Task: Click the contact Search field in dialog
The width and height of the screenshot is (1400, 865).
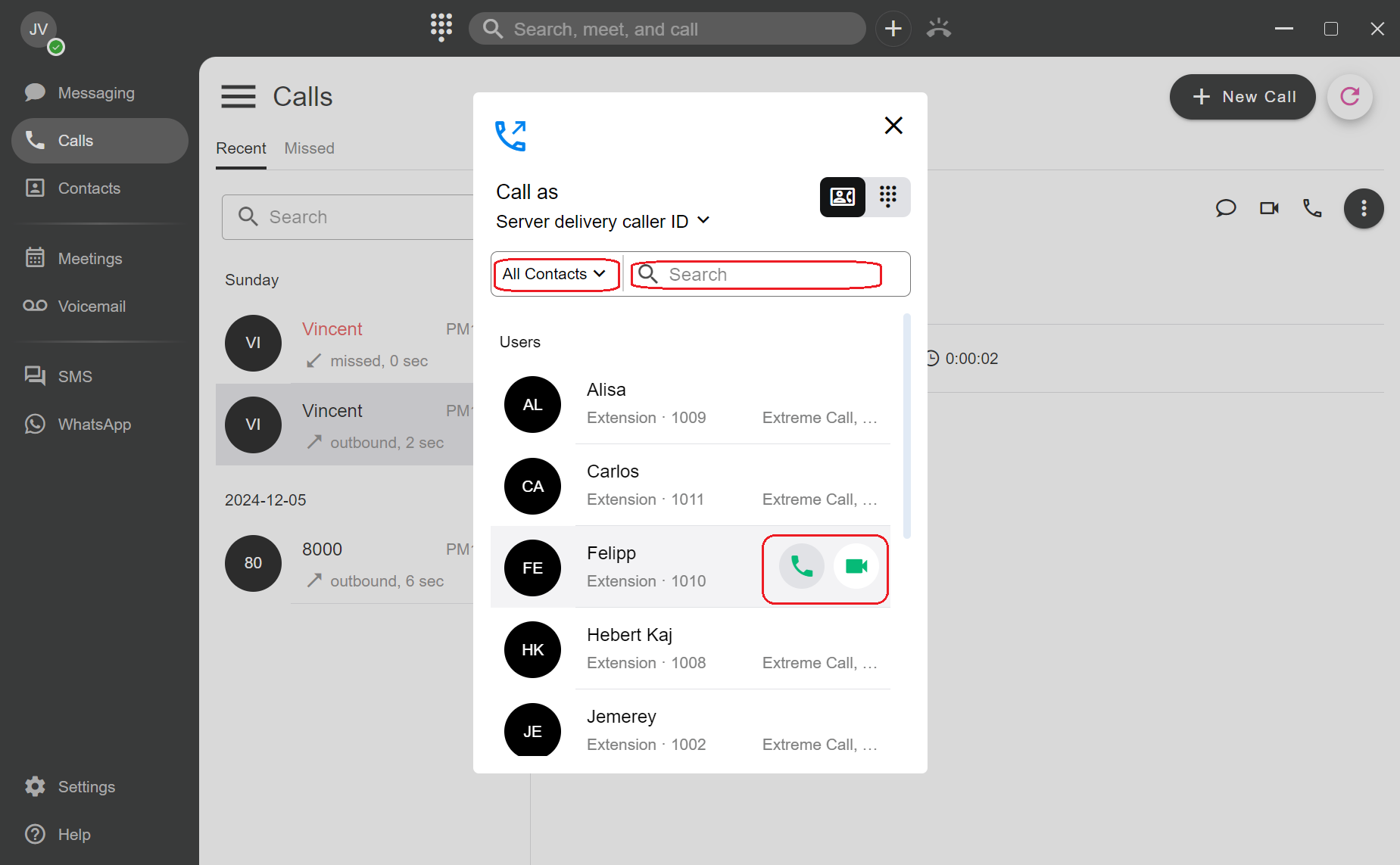Action: coord(765,275)
